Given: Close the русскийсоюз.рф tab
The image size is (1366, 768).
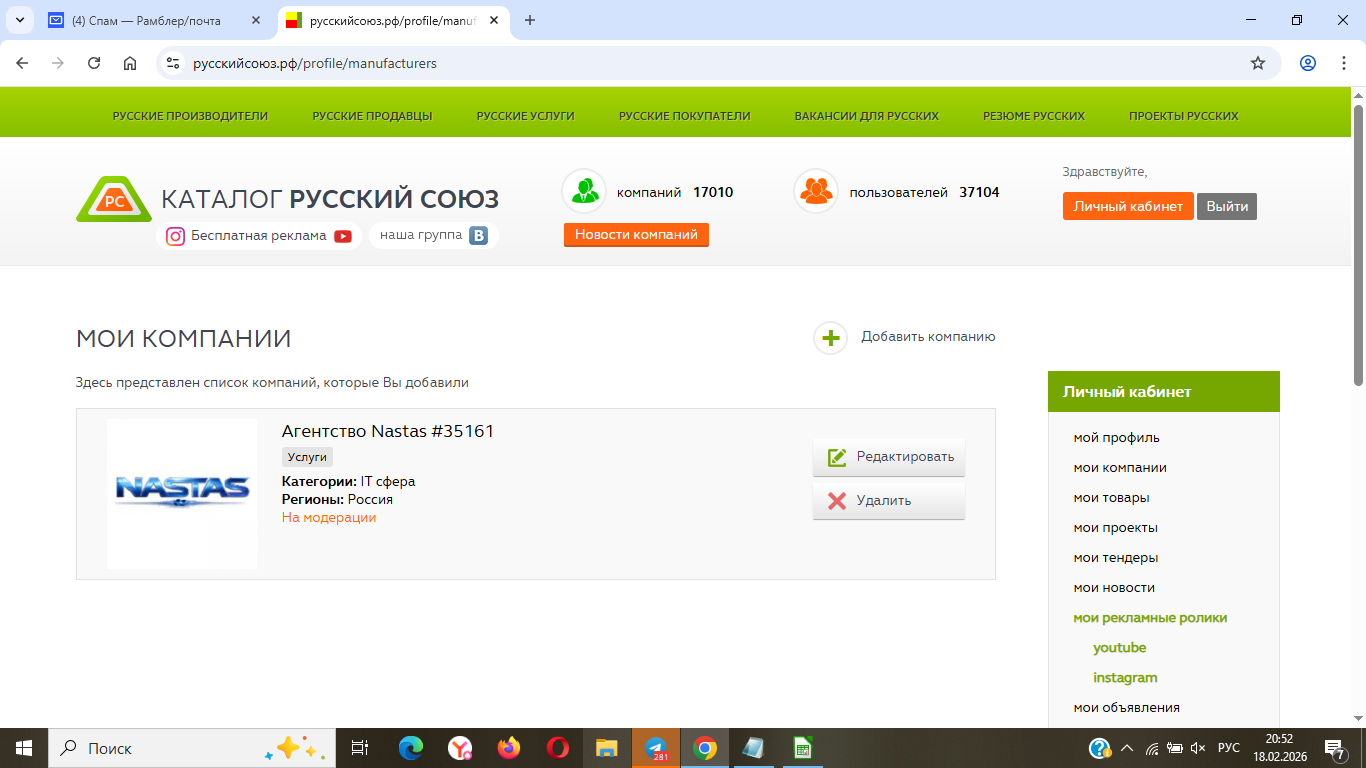Looking at the screenshot, I should [494, 20].
